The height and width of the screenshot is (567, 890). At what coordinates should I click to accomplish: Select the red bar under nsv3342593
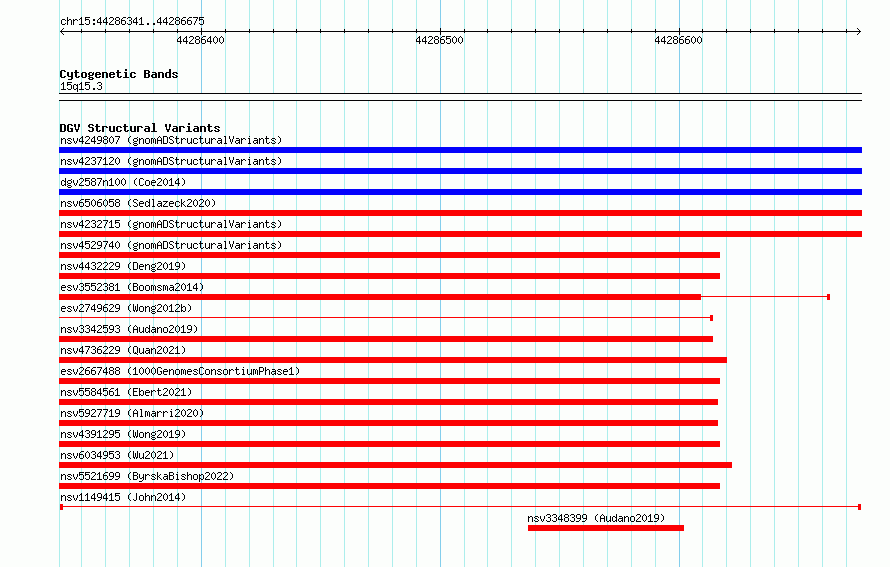386,339
